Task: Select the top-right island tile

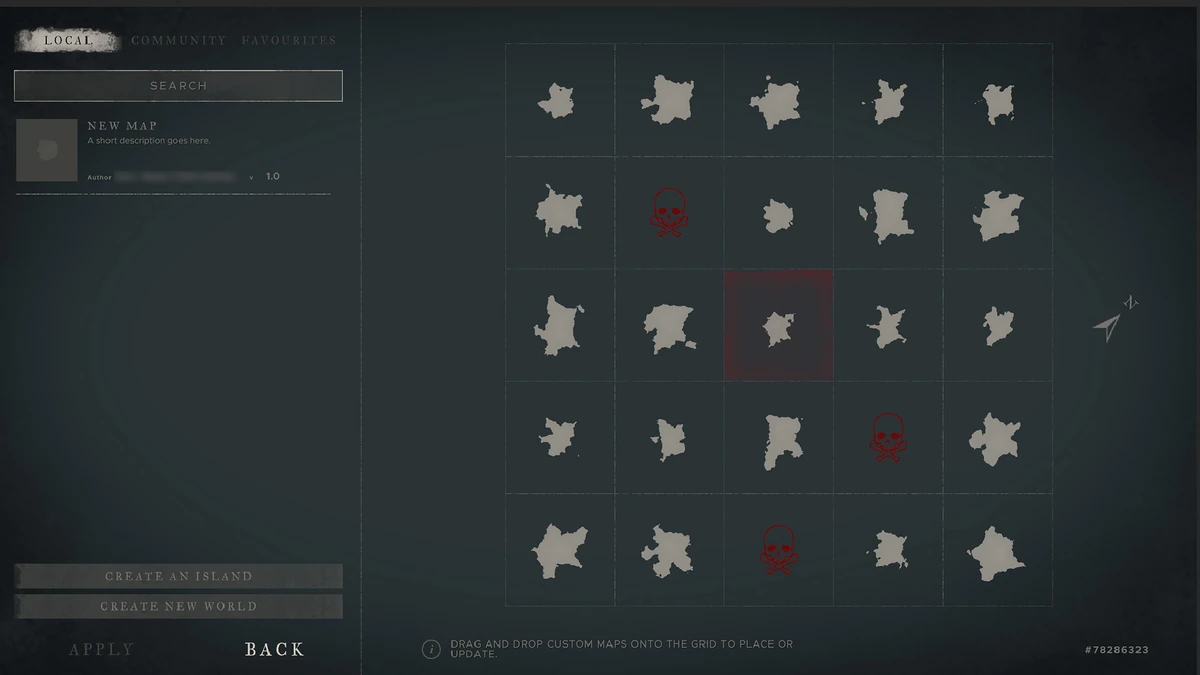Action: (997, 100)
